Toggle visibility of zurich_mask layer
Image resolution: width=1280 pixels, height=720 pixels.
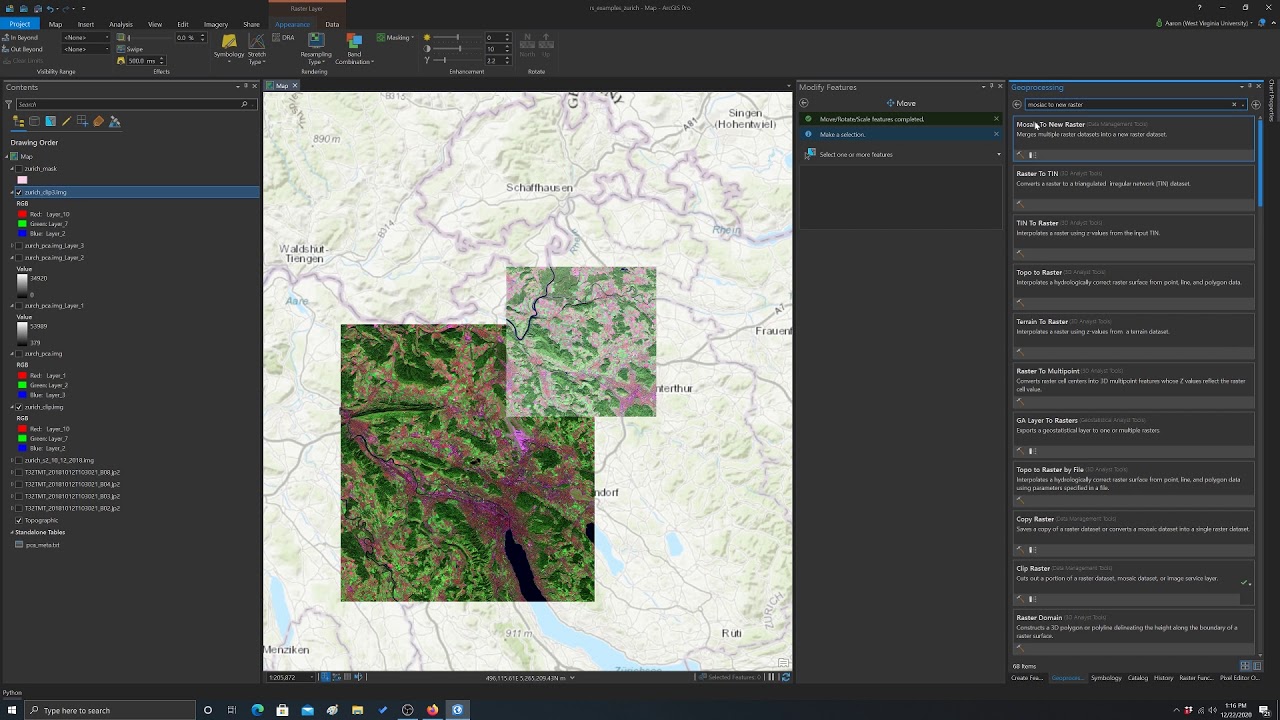click(19, 169)
